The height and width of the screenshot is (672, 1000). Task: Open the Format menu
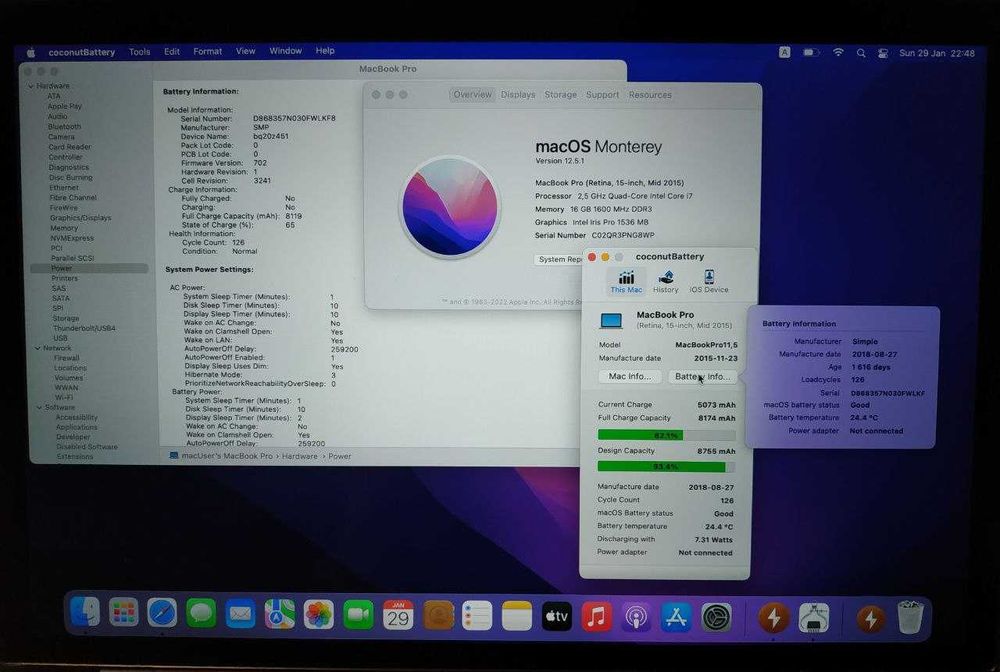pos(208,51)
